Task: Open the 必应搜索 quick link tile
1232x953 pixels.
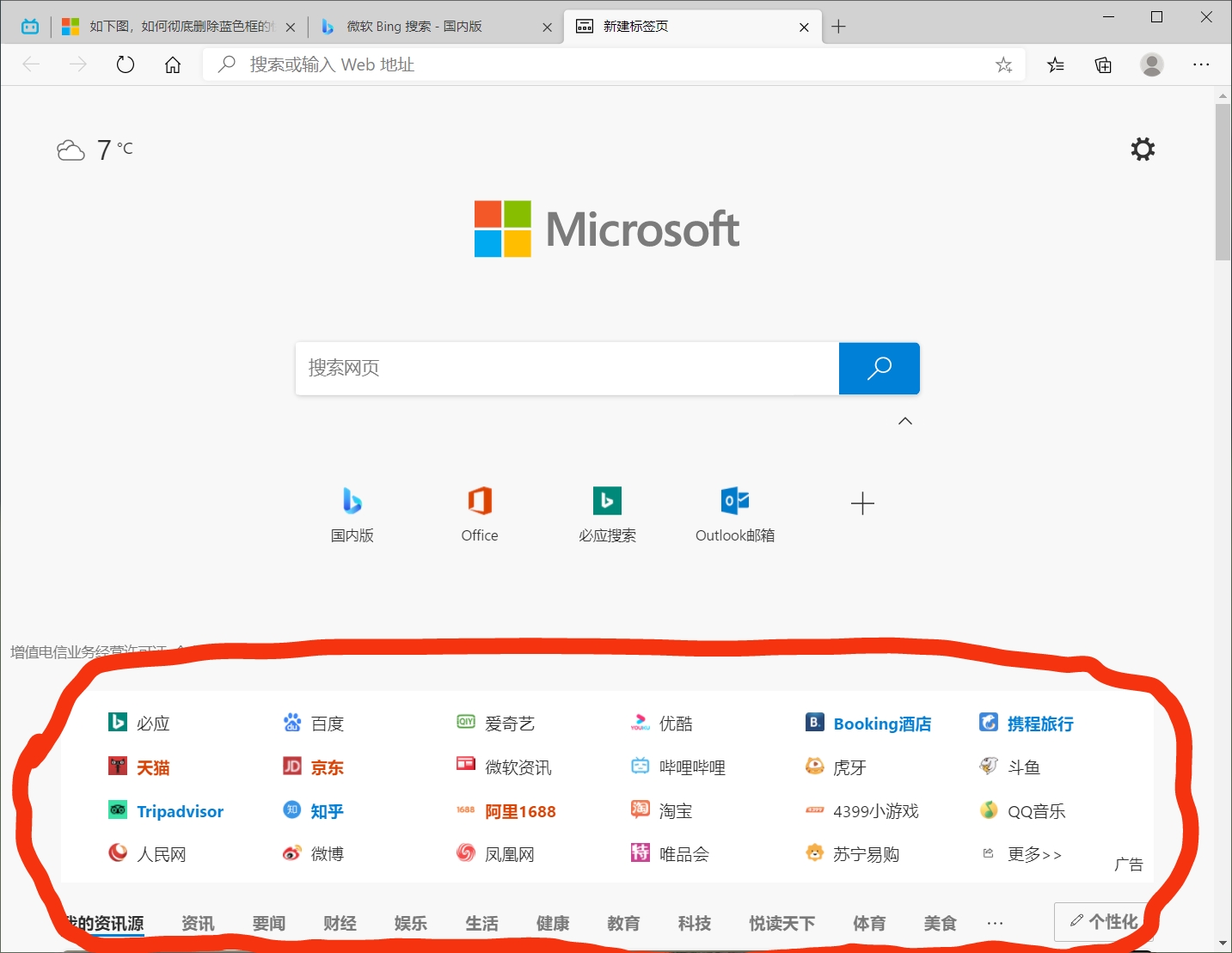Action: [607, 514]
